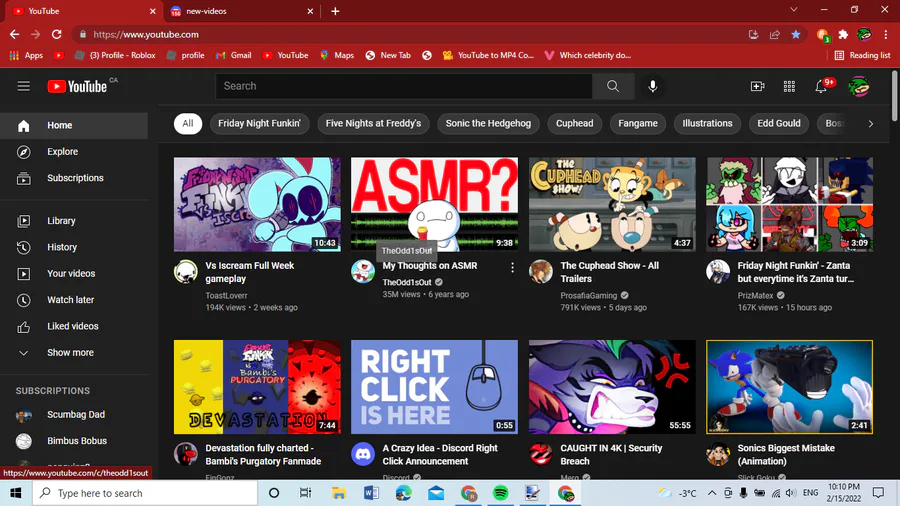This screenshot has width=900, height=506.
Task: Click the Windows taskbar search box
Action: [x=145, y=493]
